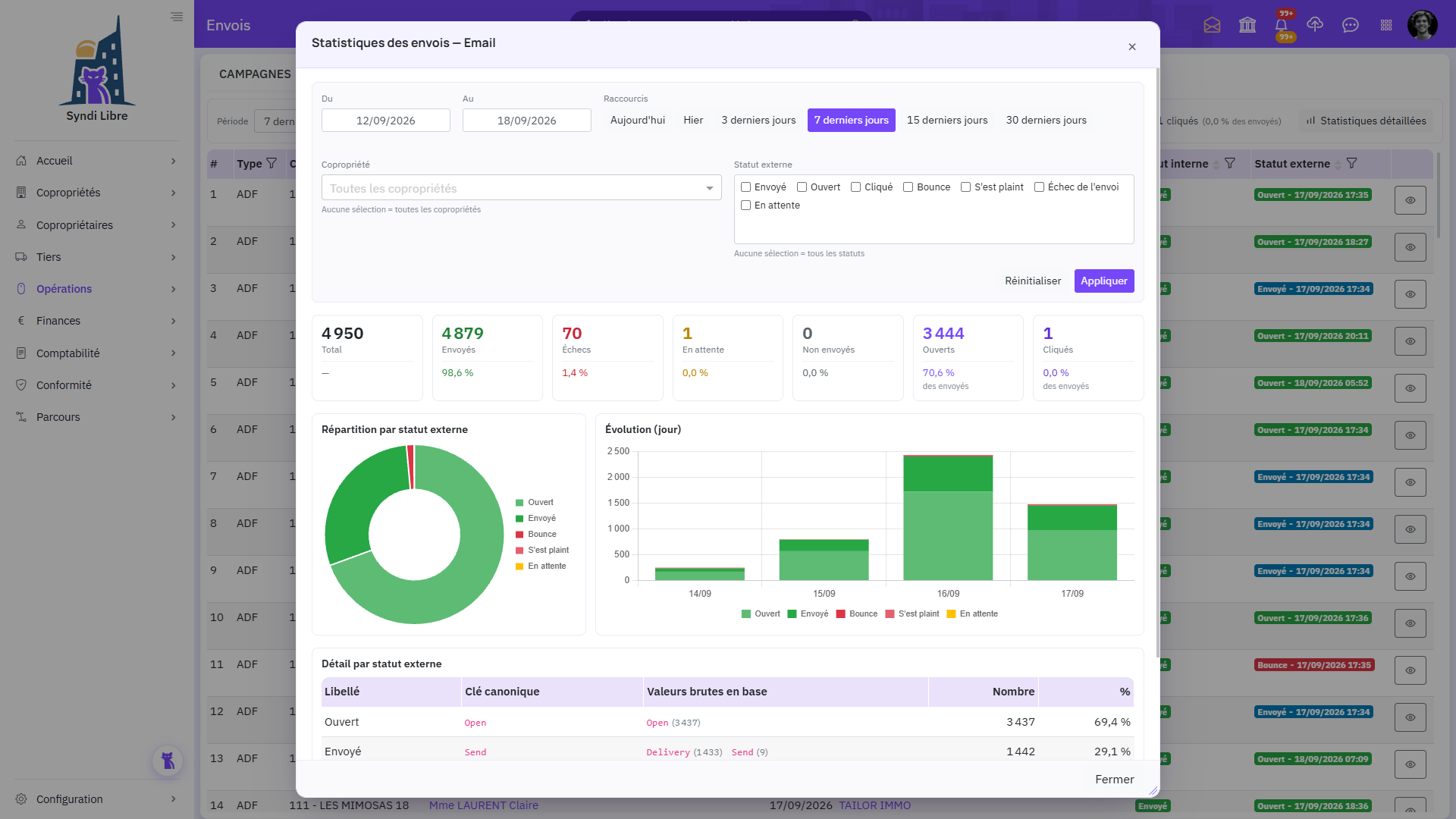This screenshot has width=1456, height=819.
Task: Open Statistiques détaillées in background page
Action: (x=1367, y=121)
